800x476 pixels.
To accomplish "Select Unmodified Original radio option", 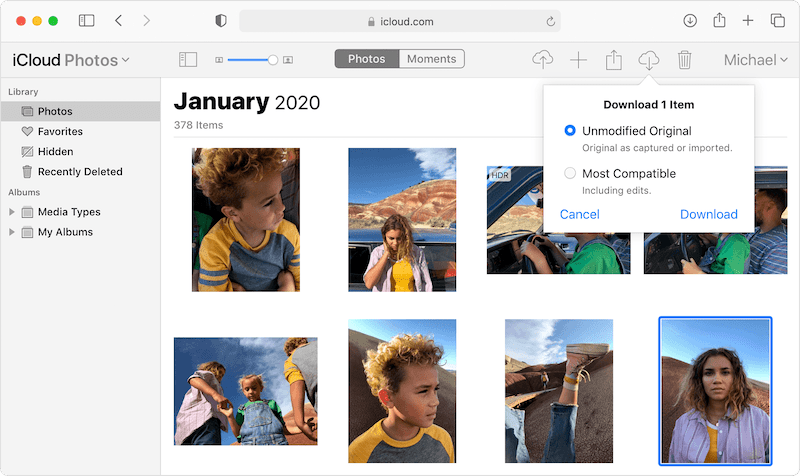I will click(570, 131).
